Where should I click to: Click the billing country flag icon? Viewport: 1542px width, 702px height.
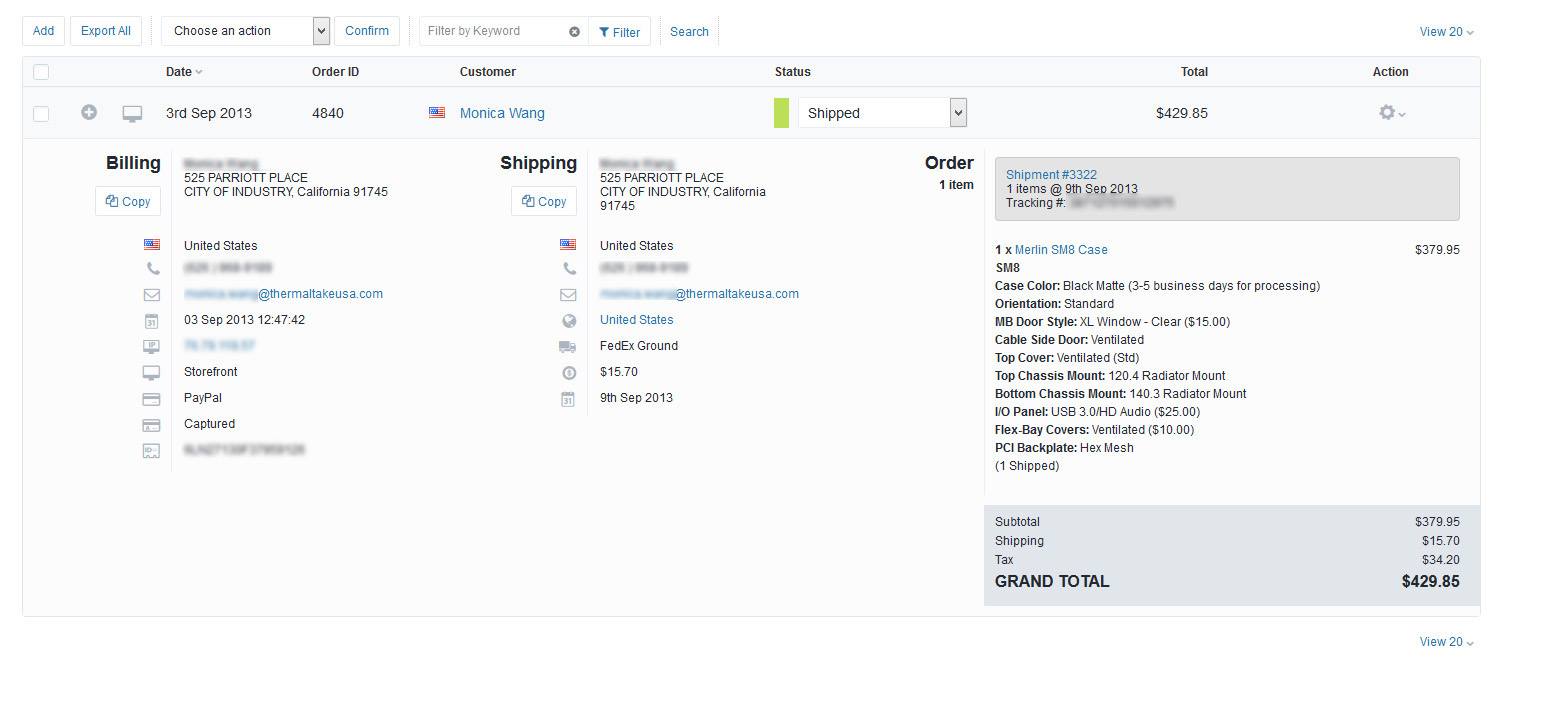(x=152, y=244)
